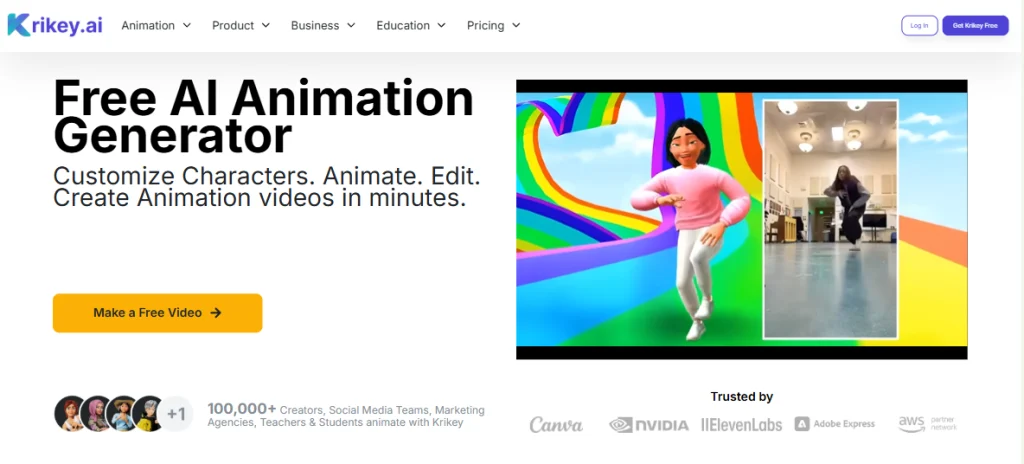1024x464 pixels.
Task: Expand the Education chevron arrow
Action: [441, 25]
